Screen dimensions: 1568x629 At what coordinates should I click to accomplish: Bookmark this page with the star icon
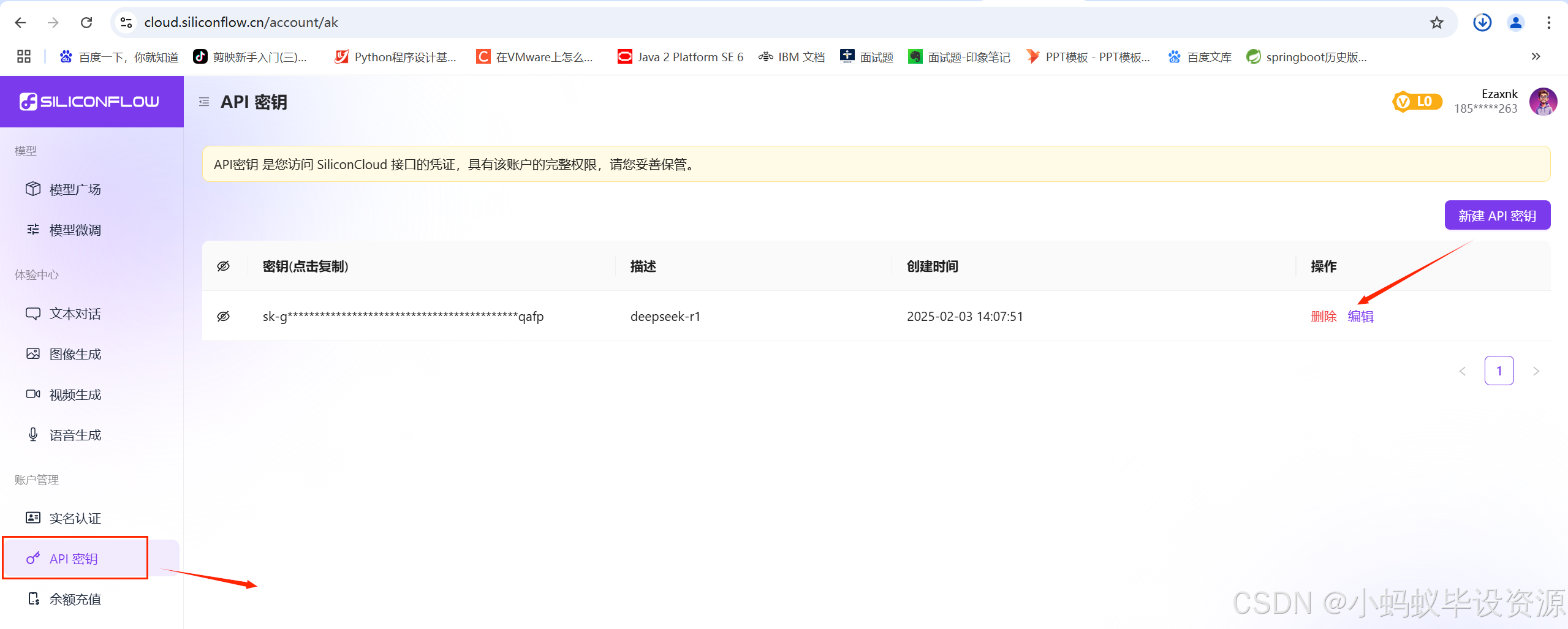coord(1436,23)
